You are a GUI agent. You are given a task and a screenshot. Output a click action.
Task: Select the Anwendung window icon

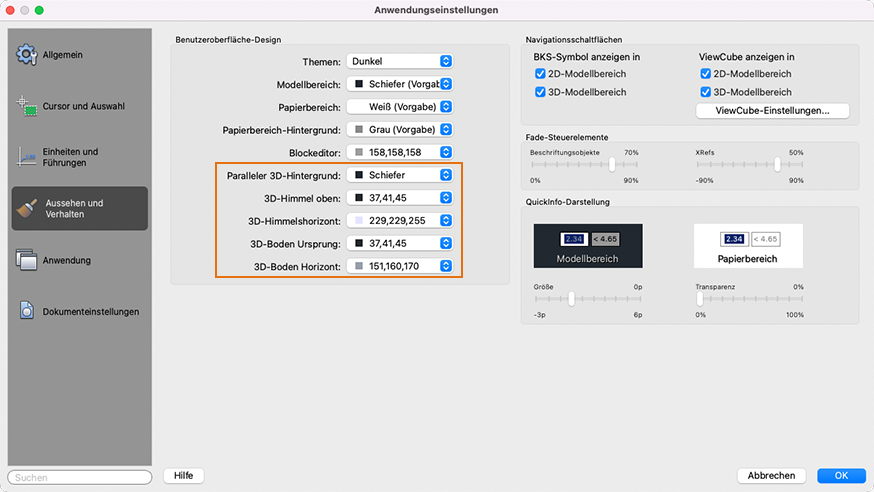[x=27, y=260]
